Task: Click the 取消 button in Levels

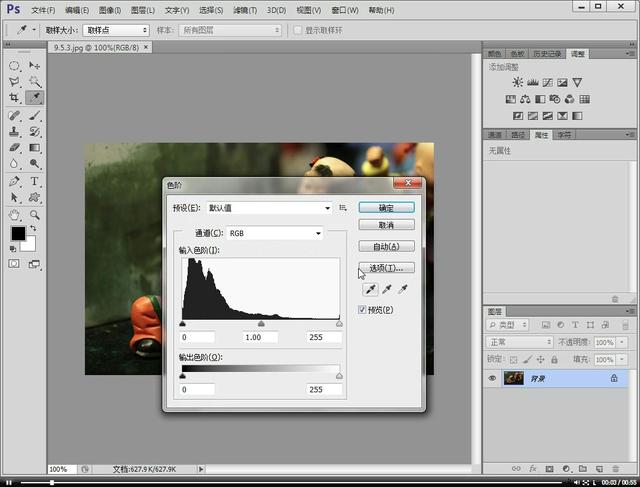Action: tap(387, 225)
